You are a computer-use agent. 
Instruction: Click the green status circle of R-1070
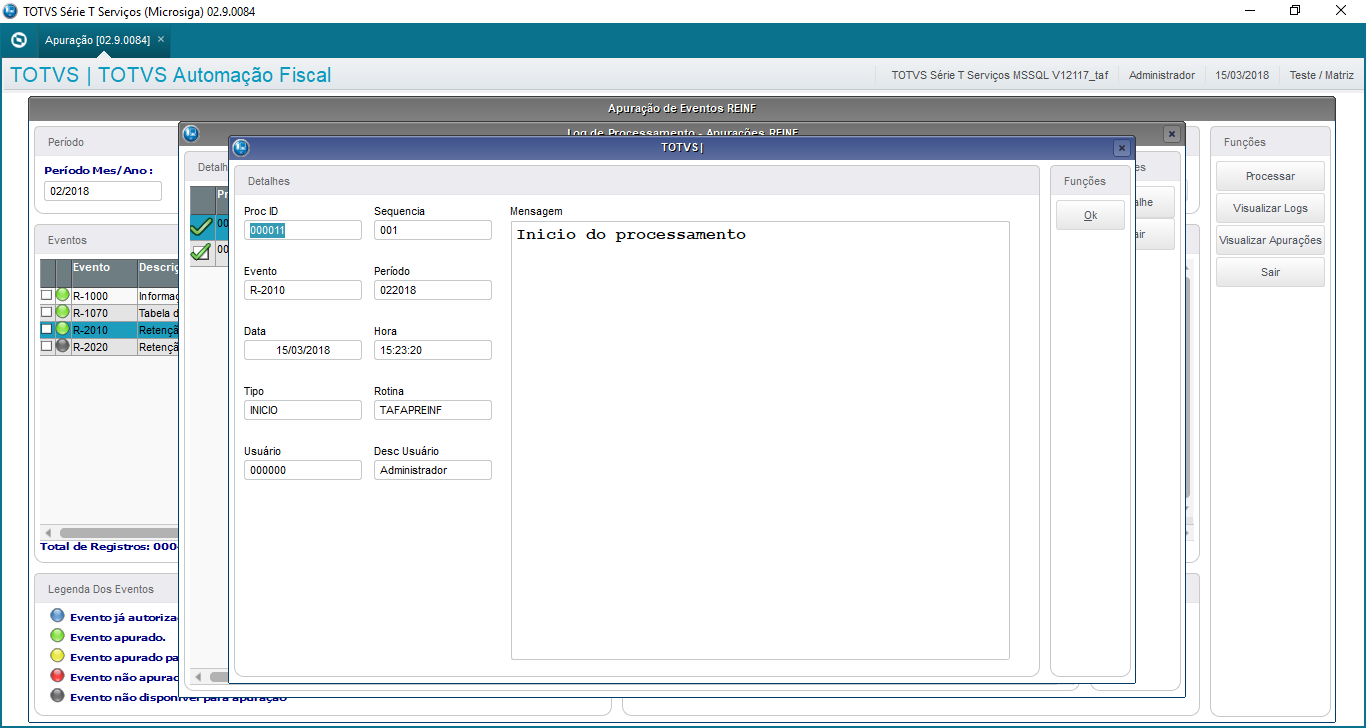tap(63, 312)
